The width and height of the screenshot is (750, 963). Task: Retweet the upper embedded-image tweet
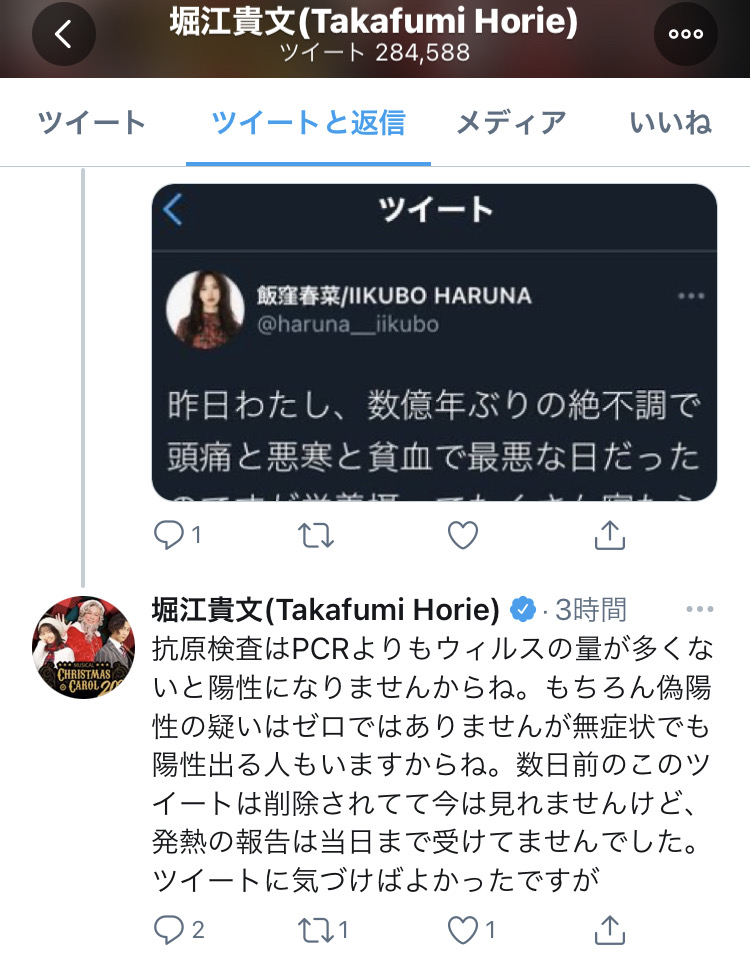click(316, 535)
